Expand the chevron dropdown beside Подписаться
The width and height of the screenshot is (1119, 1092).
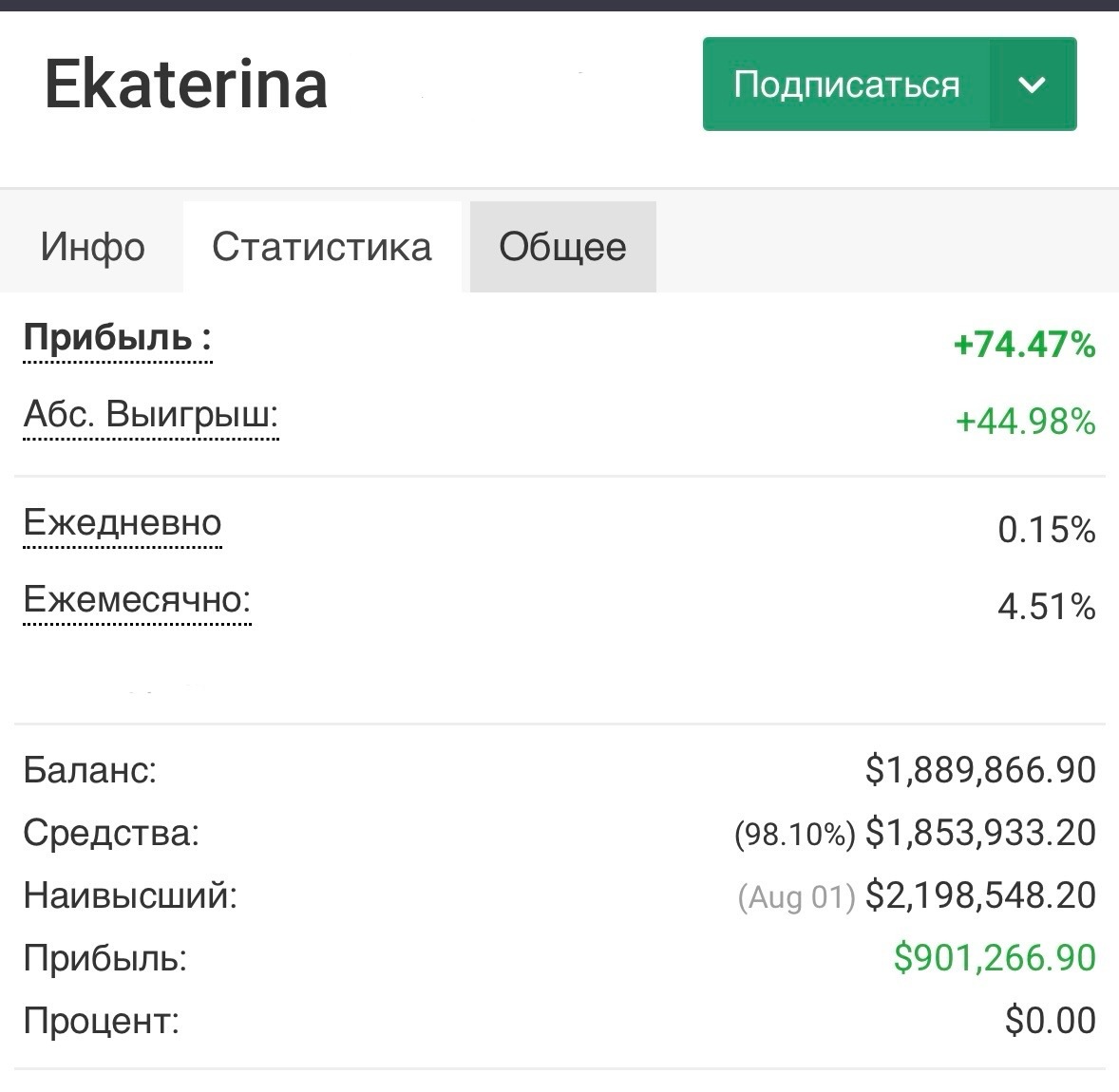[x=1032, y=85]
